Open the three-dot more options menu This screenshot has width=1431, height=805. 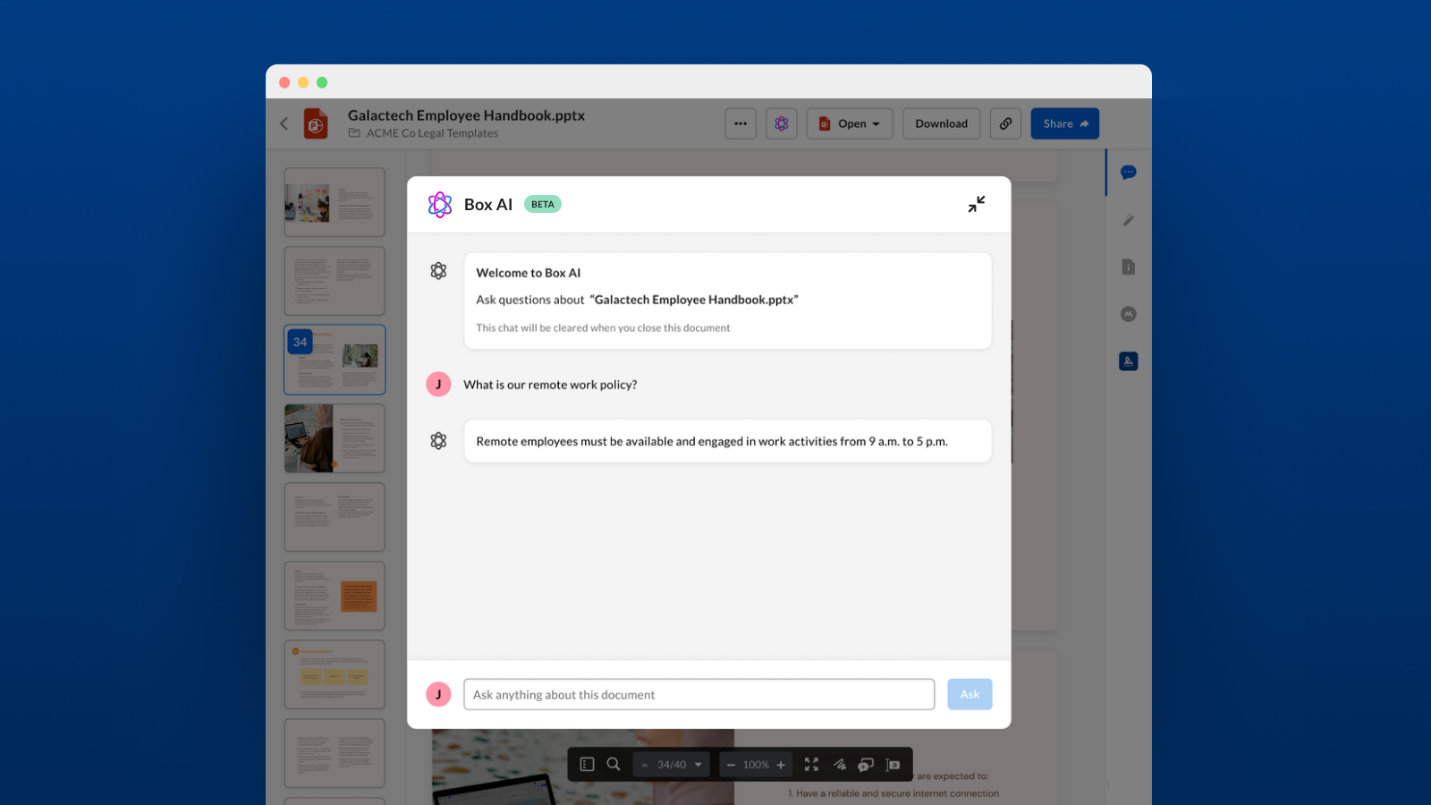click(740, 124)
